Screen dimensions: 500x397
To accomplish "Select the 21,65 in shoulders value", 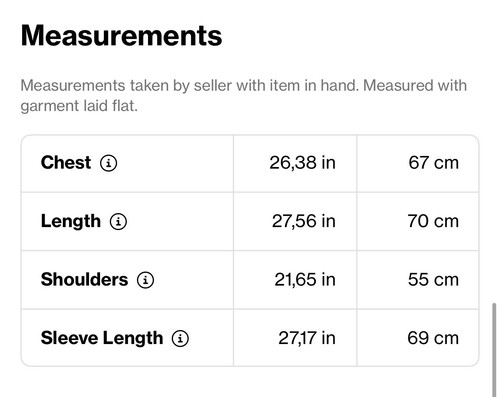I will tap(305, 280).
